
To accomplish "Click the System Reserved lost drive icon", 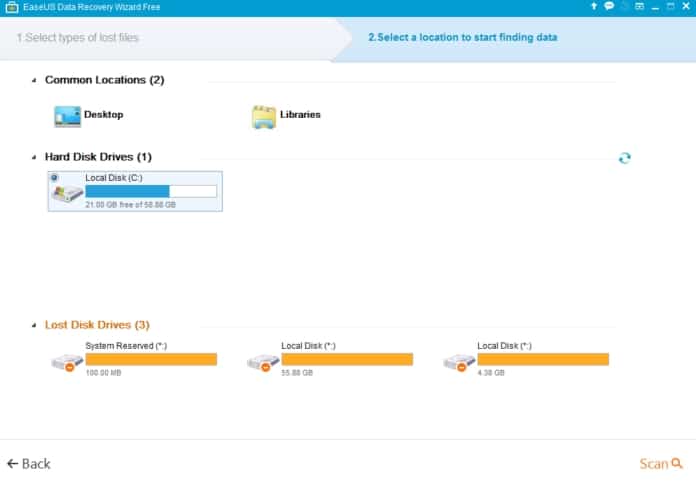I will [67, 362].
